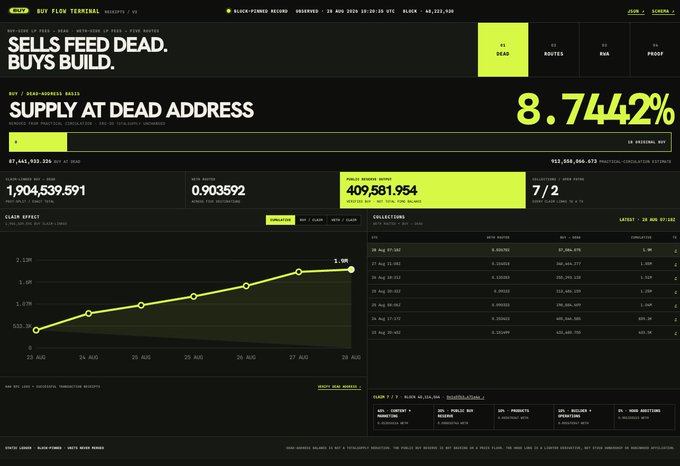
Task: Switch to the 01 DEAD tab
Action: tap(503, 50)
